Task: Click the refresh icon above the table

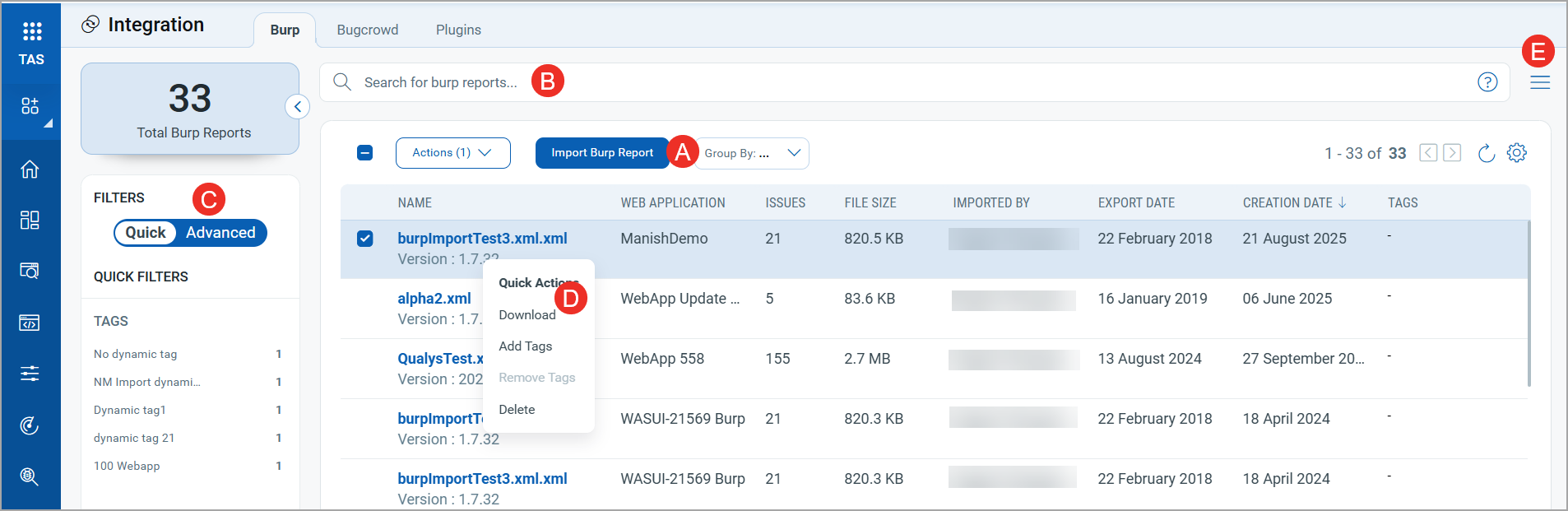Action: [1486, 153]
